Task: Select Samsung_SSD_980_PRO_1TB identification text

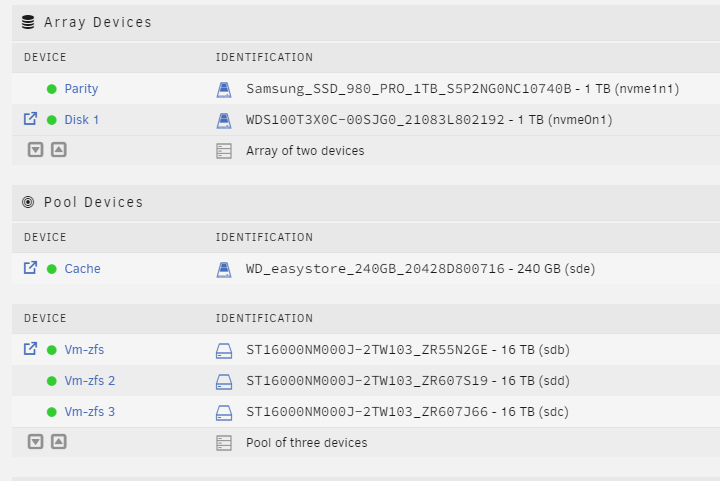Action: 462,89
